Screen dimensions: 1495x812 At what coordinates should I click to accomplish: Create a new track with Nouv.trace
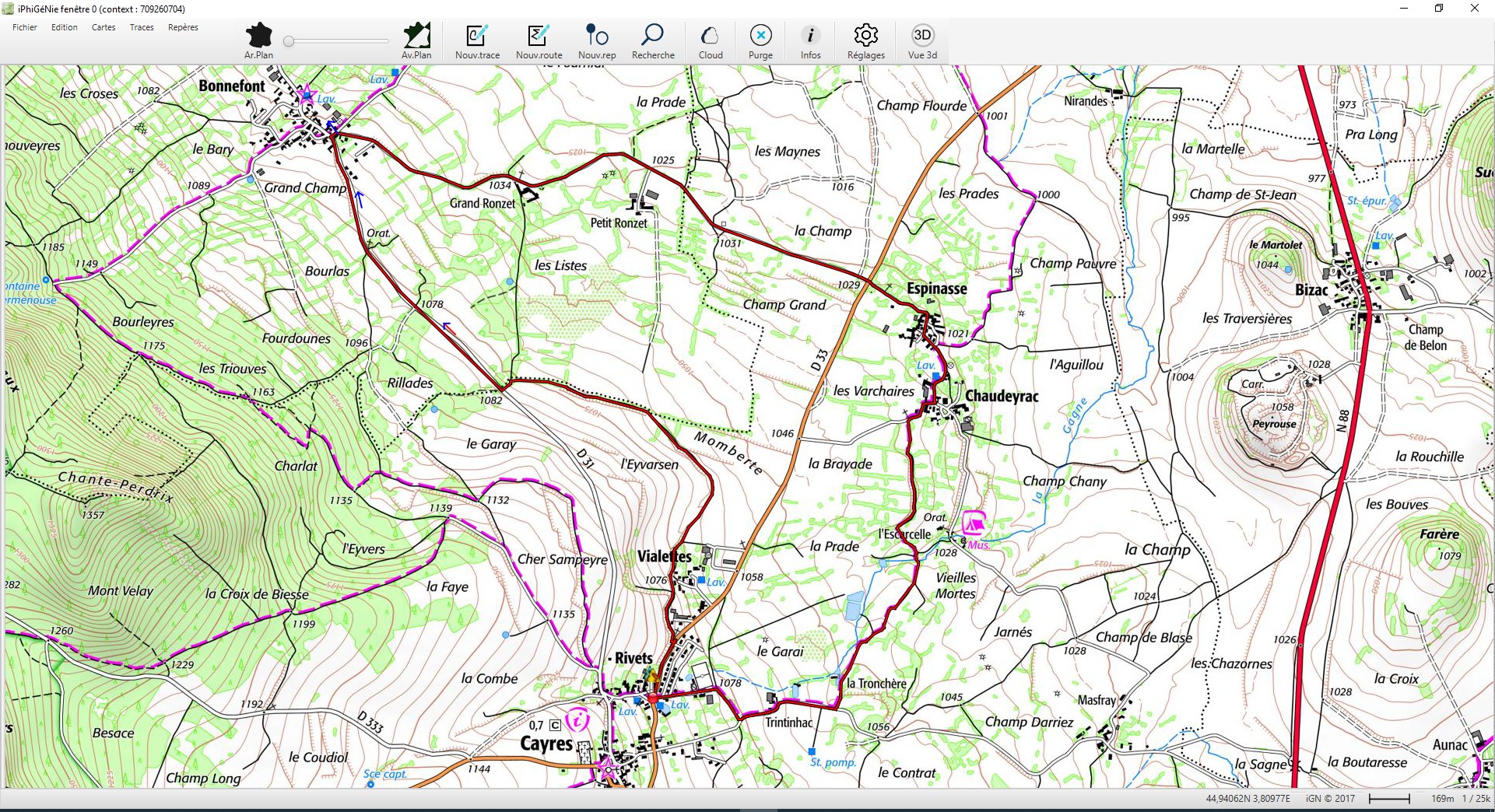point(477,37)
